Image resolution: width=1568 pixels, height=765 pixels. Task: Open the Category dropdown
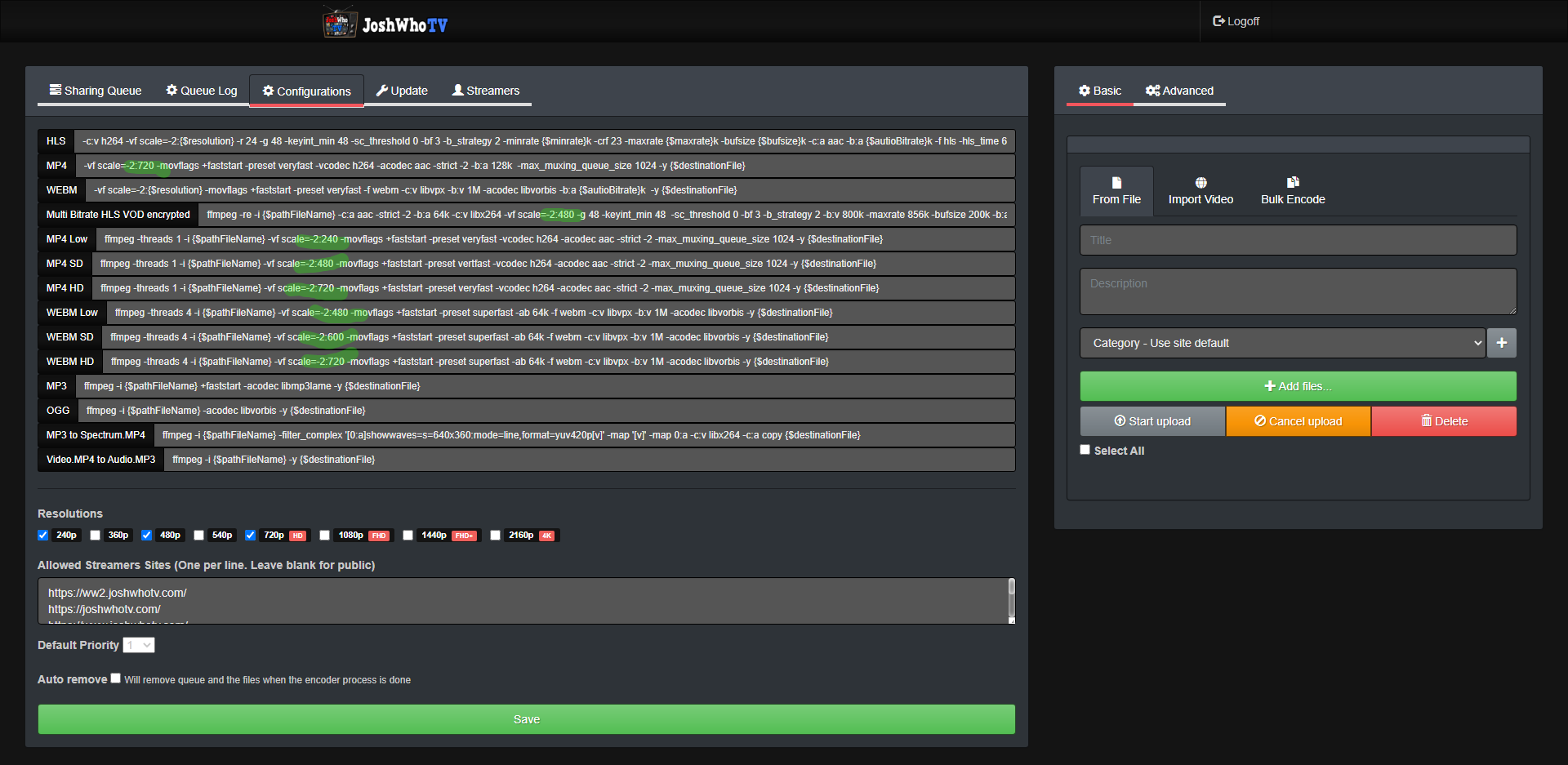(1282, 342)
